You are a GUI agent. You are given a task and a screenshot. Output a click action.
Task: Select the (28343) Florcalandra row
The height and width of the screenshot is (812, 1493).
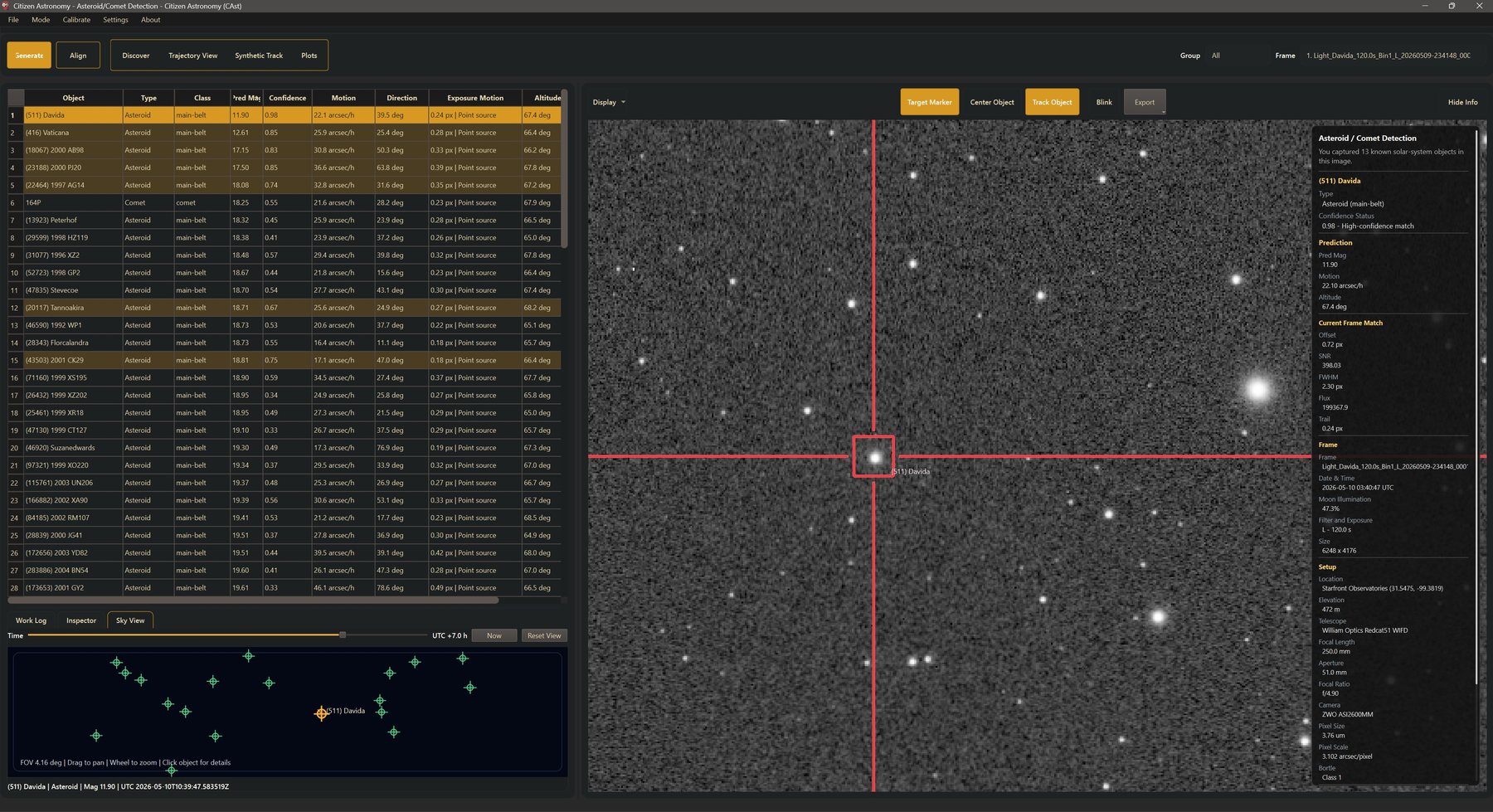[284, 343]
